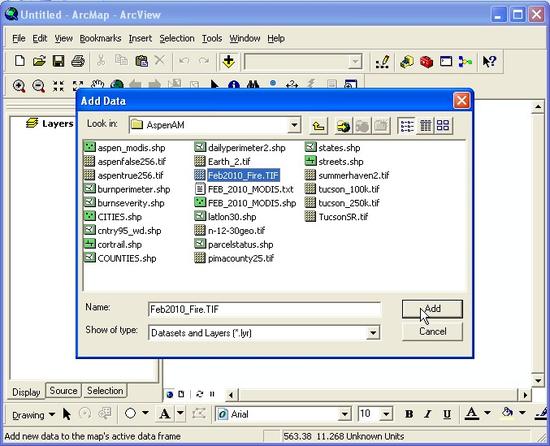The height and width of the screenshot is (446, 550).
Task: Click the New Map File icon
Action: point(20,61)
